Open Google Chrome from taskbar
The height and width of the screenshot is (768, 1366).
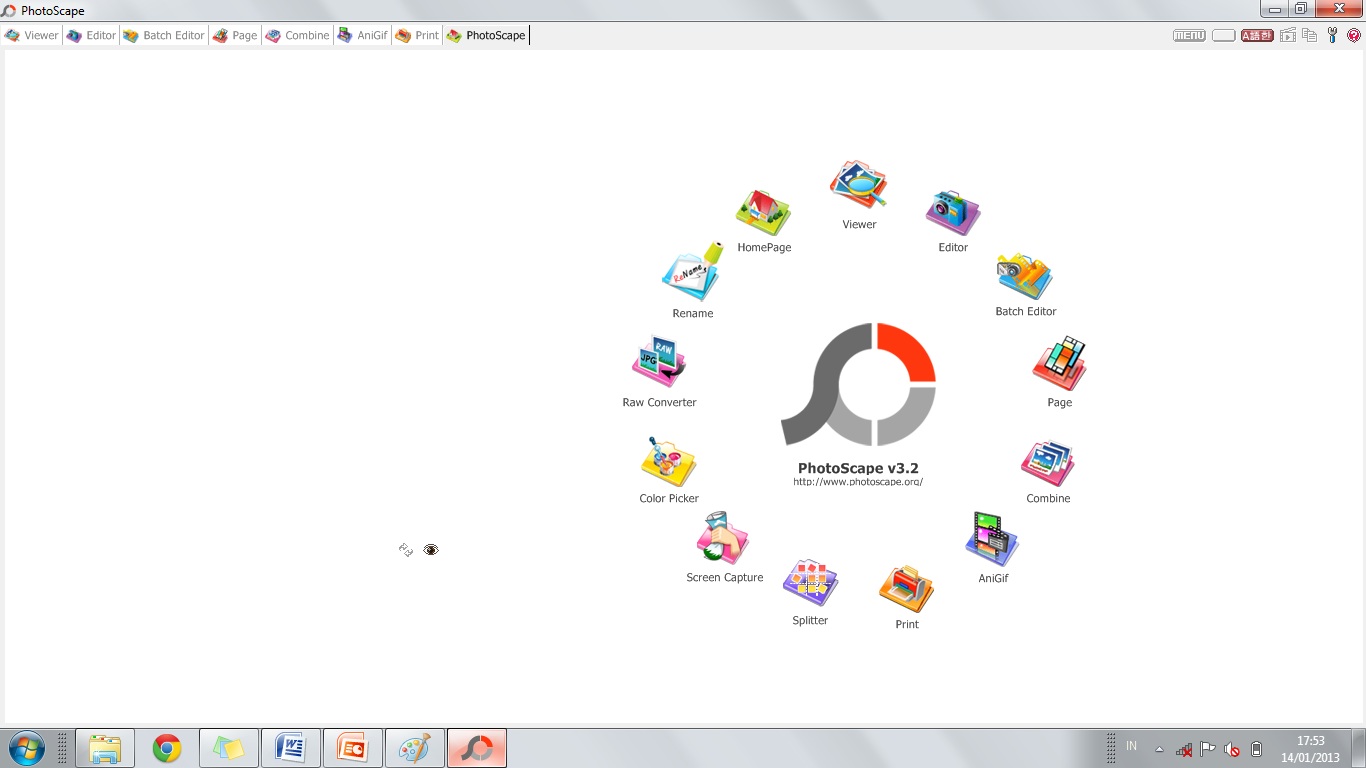pos(167,748)
